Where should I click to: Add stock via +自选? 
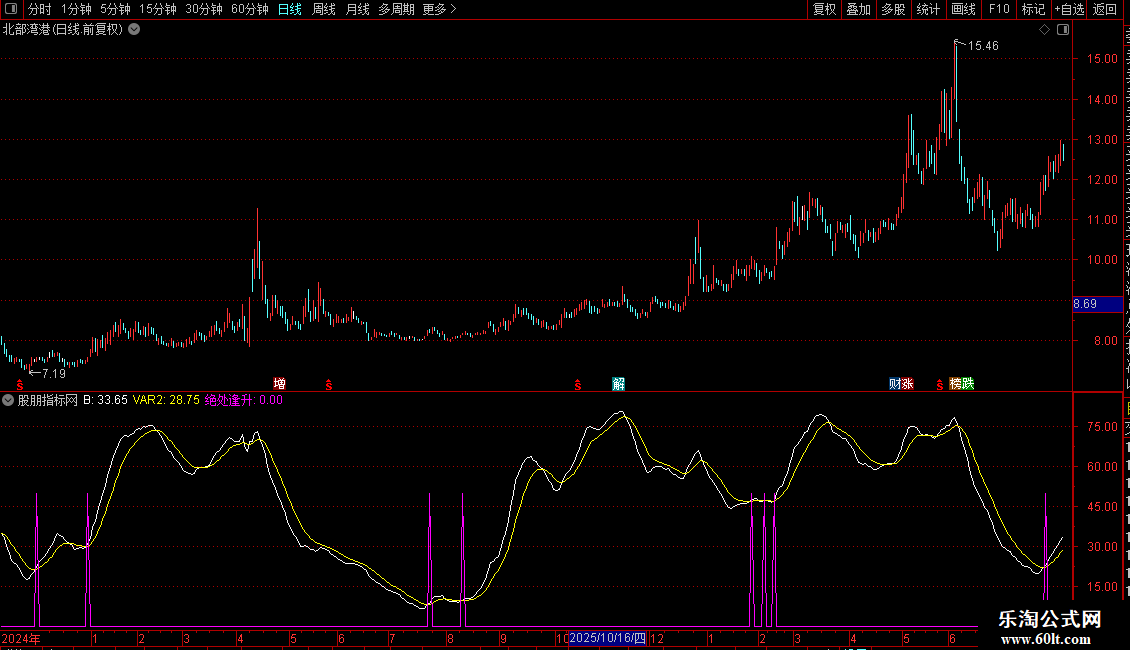[x=1069, y=9]
